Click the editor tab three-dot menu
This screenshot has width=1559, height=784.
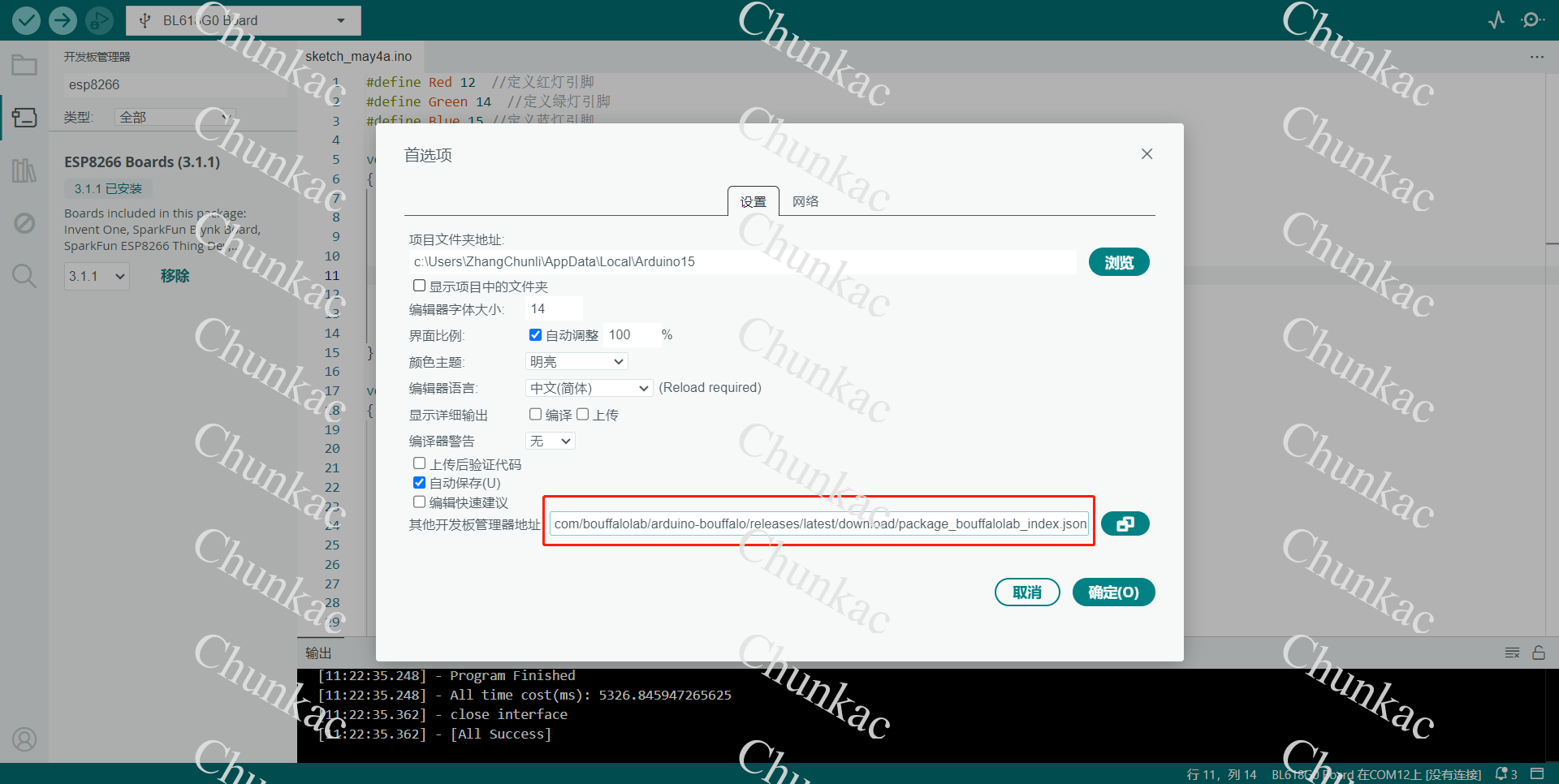1536,57
